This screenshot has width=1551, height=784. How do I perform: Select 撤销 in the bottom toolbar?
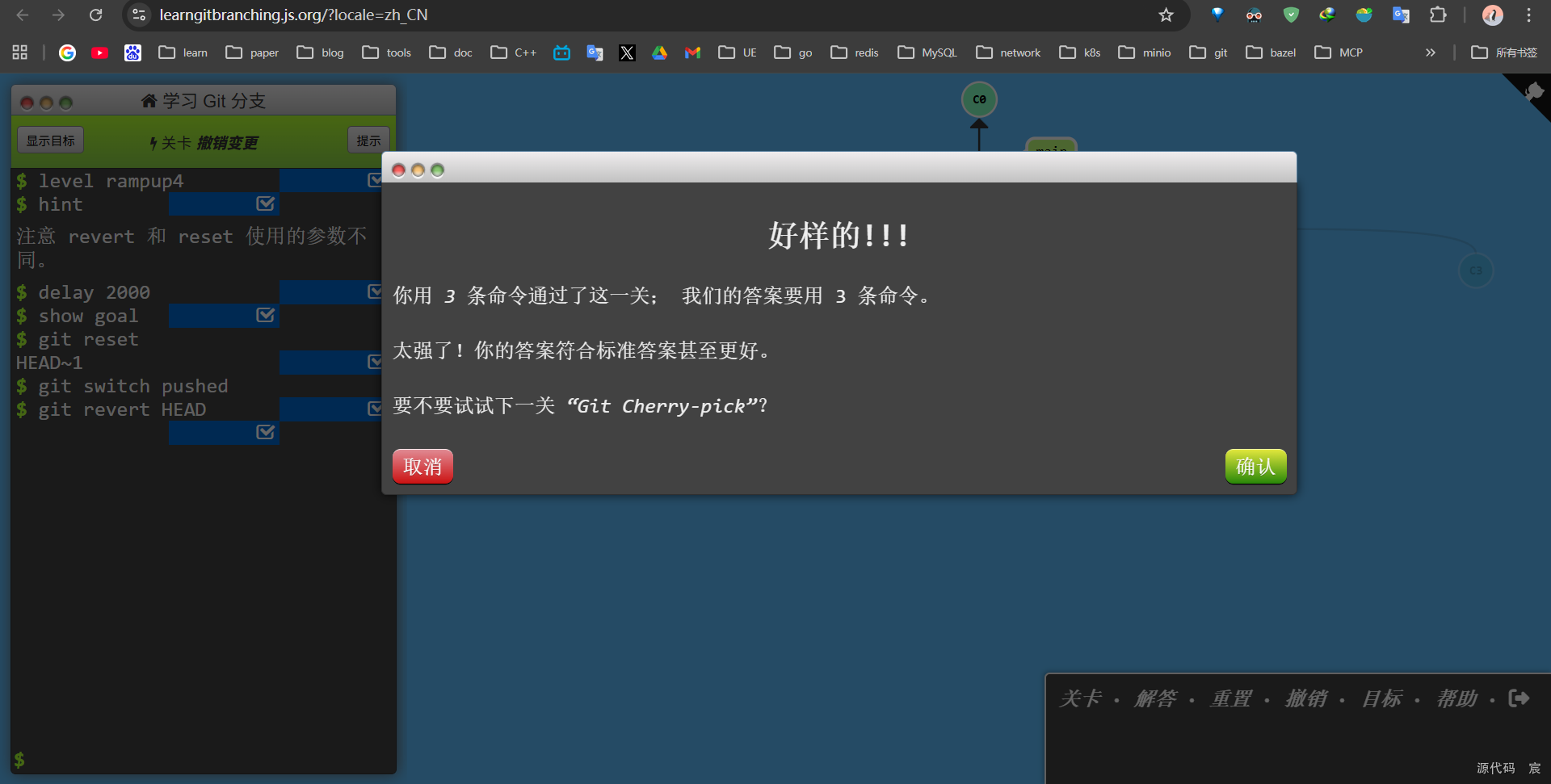click(x=1305, y=698)
